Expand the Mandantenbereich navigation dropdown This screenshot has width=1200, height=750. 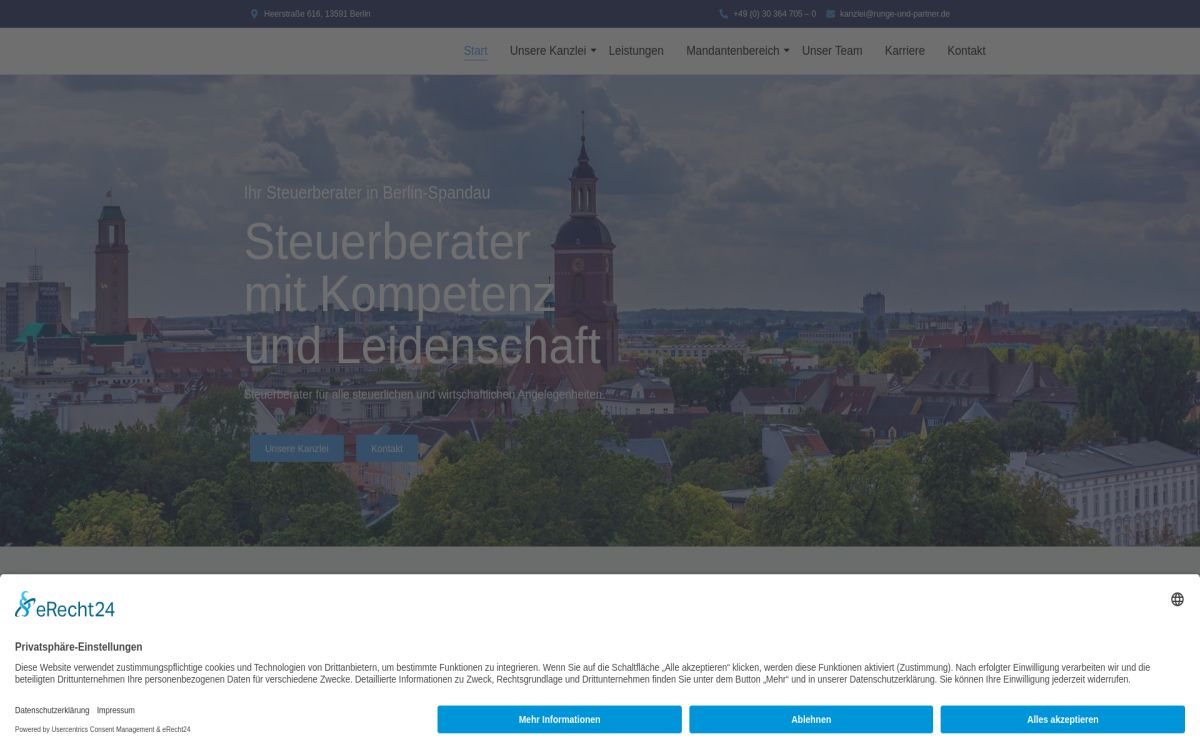tap(737, 51)
